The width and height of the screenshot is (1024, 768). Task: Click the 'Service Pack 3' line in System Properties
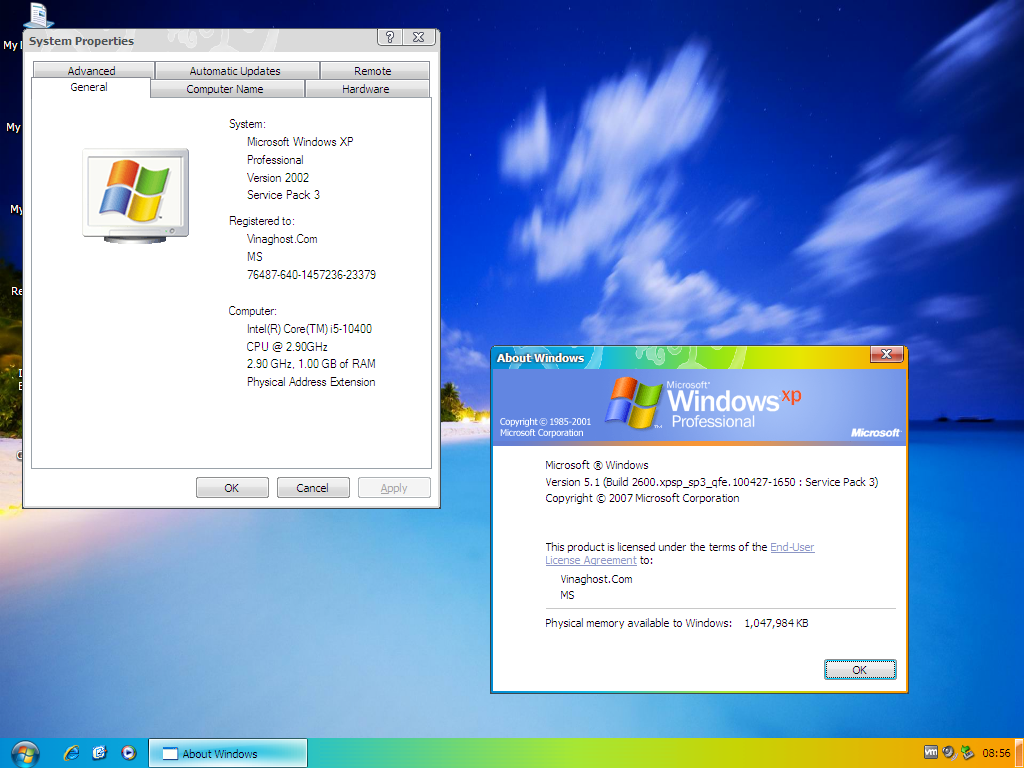pyautogui.click(x=283, y=195)
